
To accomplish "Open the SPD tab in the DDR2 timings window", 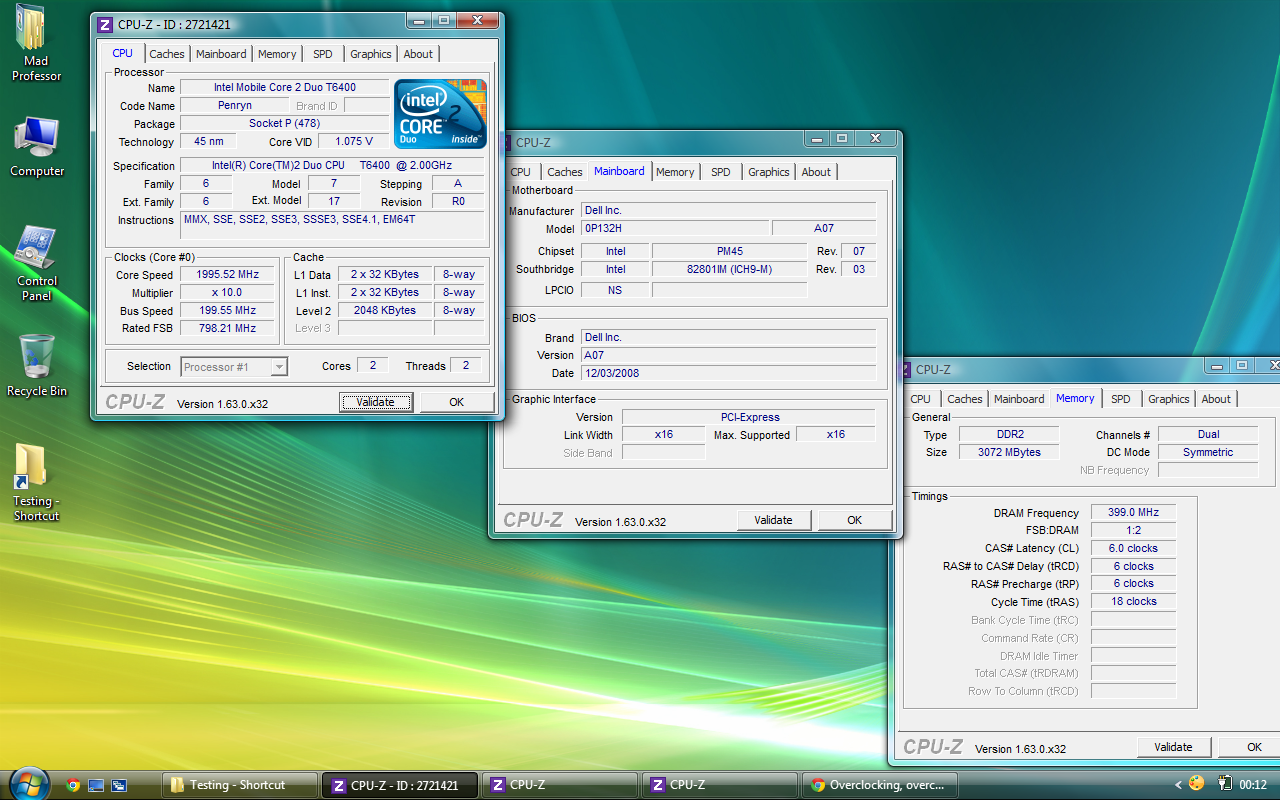I will pos(1121,399).
